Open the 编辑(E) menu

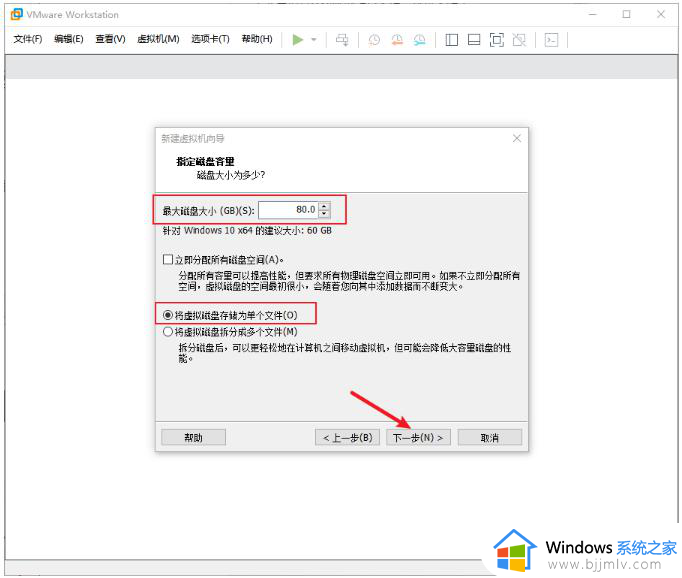click(x=69, y=39)
